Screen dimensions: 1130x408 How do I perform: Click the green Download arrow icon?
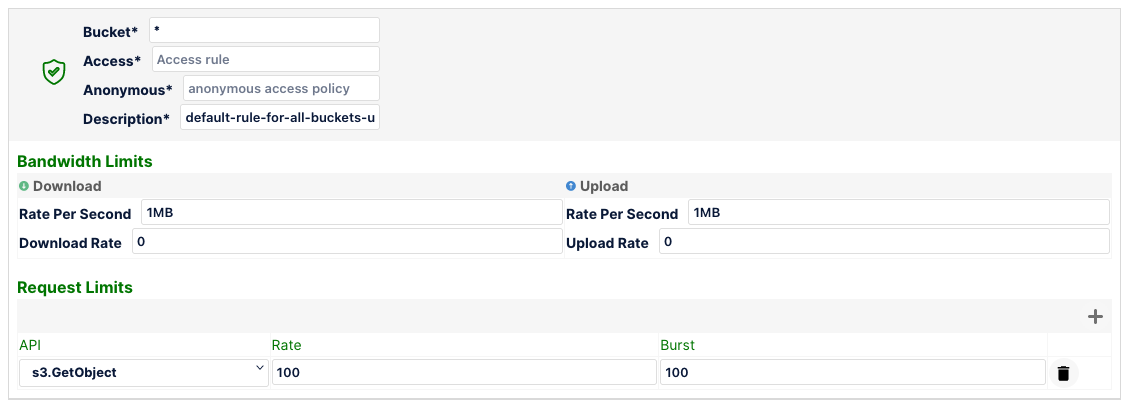(x=24, y=186)
